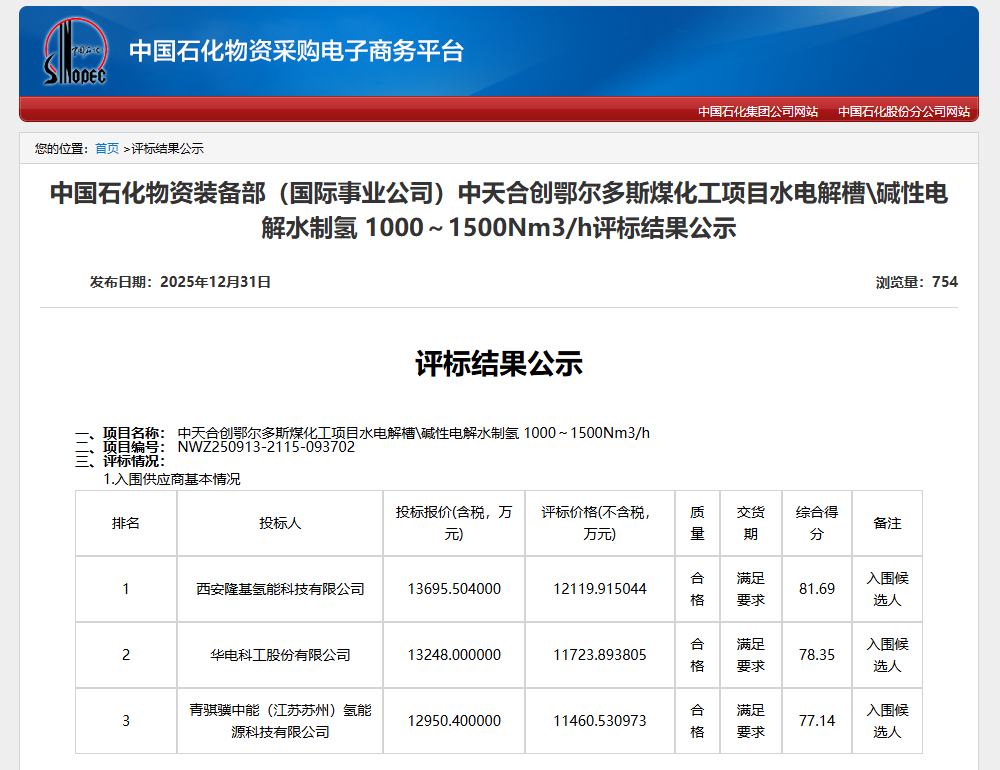The image size is (1000, 770).
Task: Open the 中国石化集团公司网站 link
Action: [757, 112]
